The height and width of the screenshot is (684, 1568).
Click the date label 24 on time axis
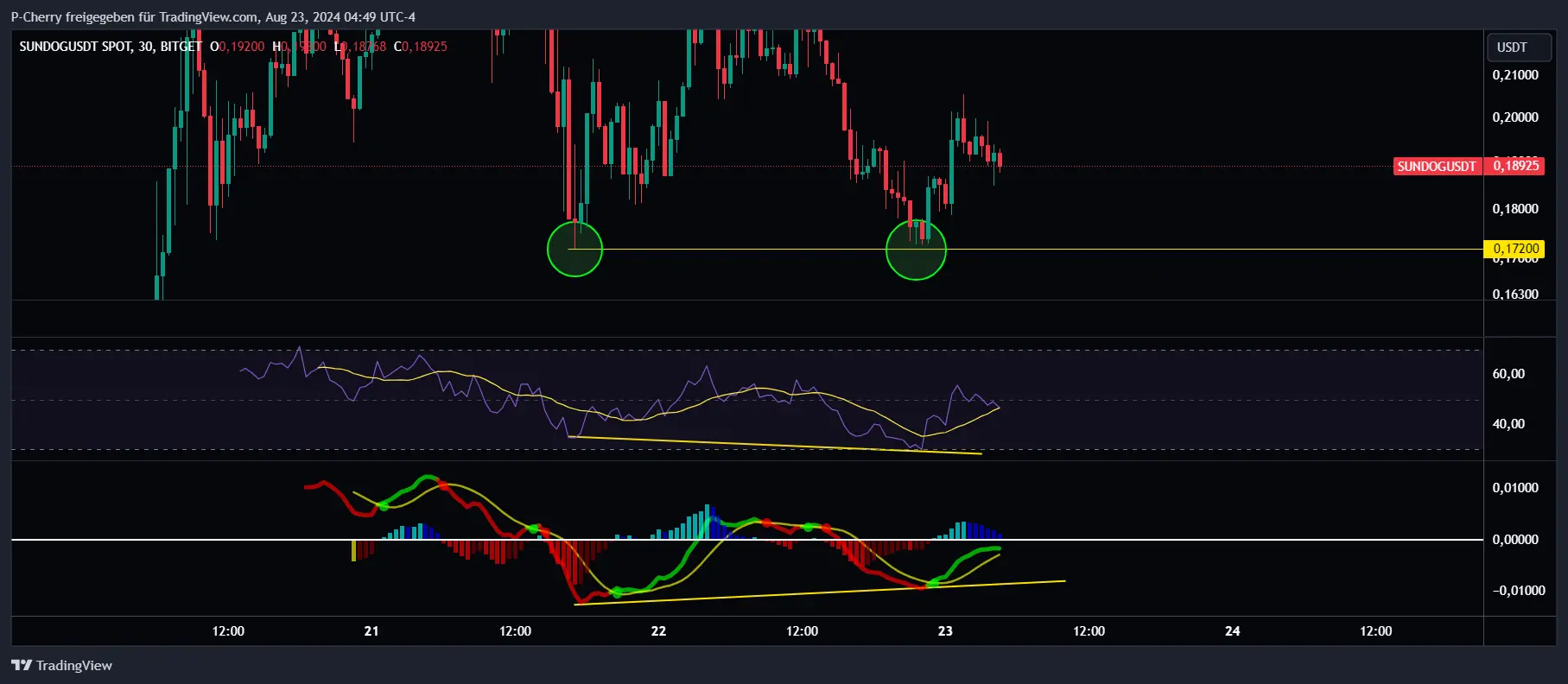click(1233, 631)
